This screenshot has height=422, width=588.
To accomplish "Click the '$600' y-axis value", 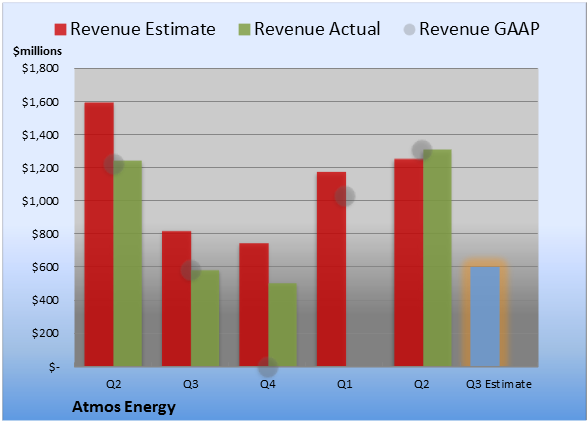I will (x=45, y=267).
